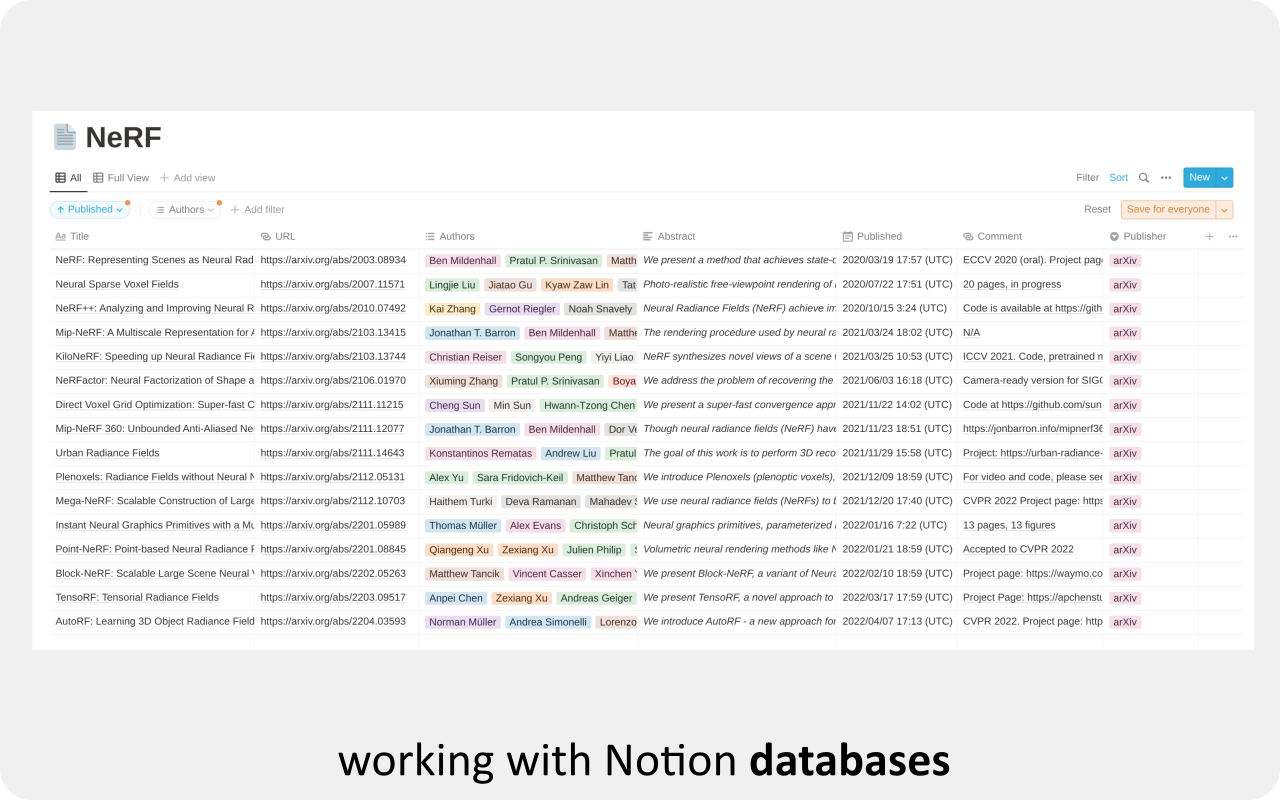Click the New button
Image resolution: width=1280 pixels, height=800 pixels.
click(1199, 178)
